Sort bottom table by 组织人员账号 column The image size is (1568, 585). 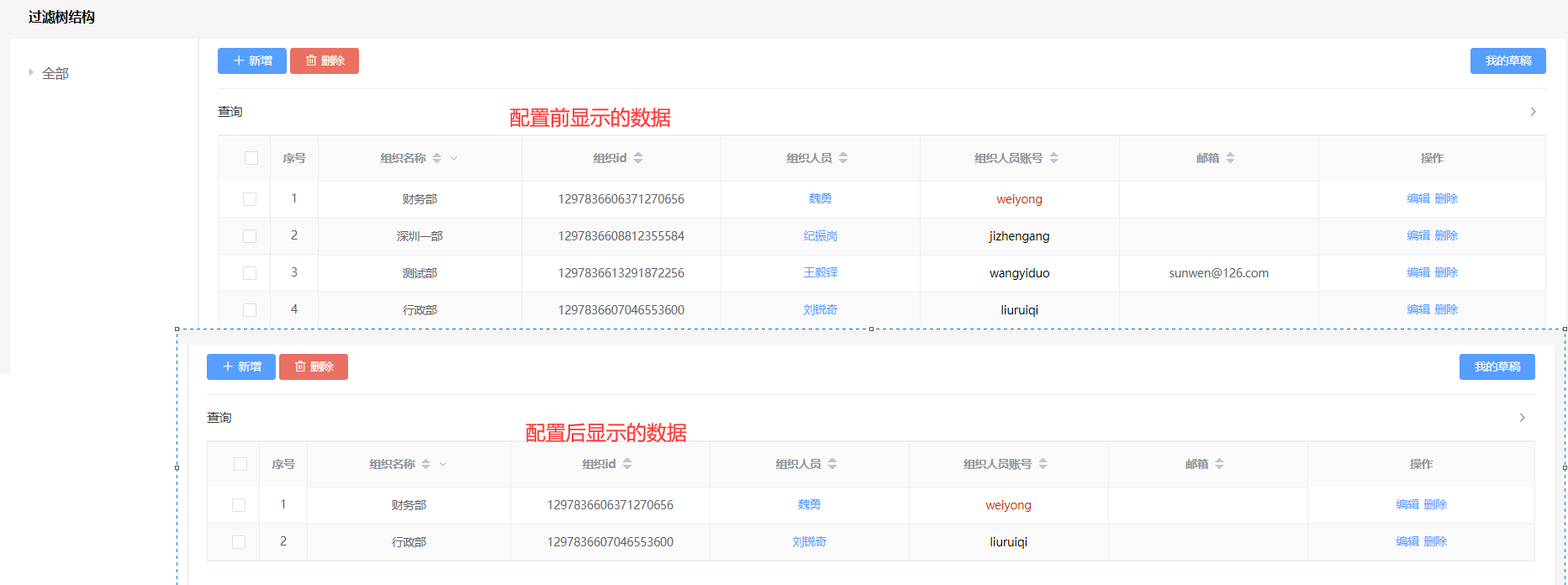click(x=1043, y=464)
